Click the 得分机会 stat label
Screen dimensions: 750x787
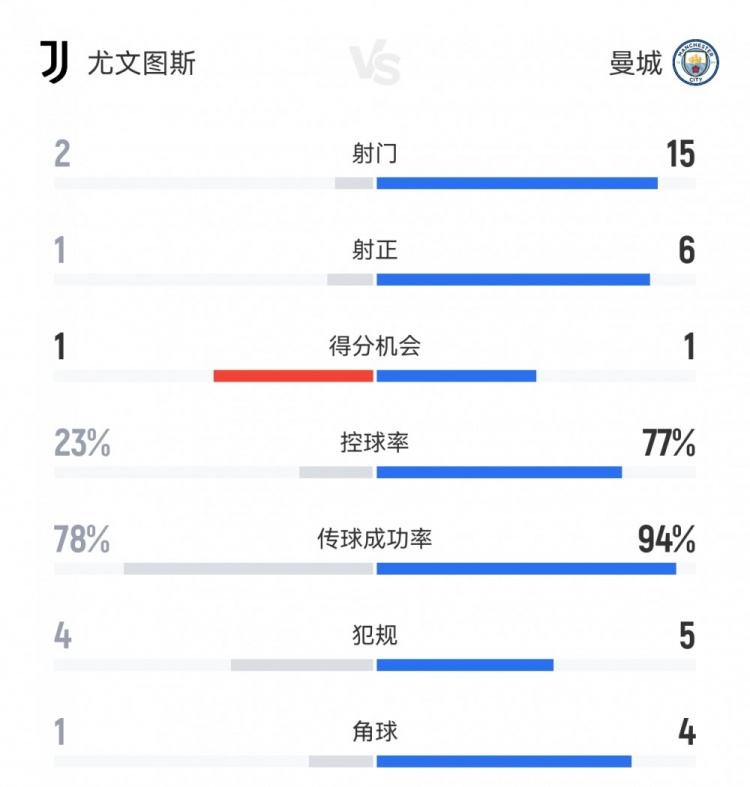pyautogui.click(x=375, y=346)
